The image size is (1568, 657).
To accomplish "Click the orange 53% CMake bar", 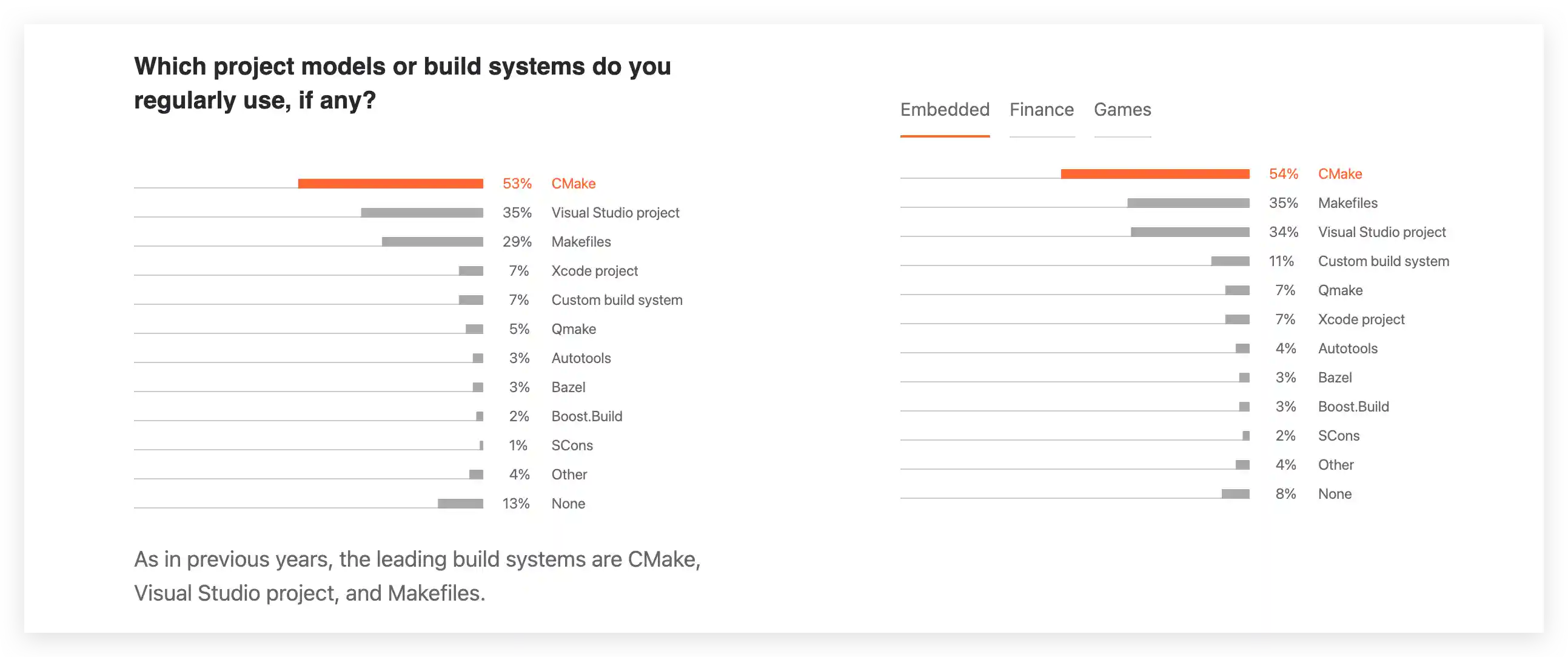I will coord(390,184).
